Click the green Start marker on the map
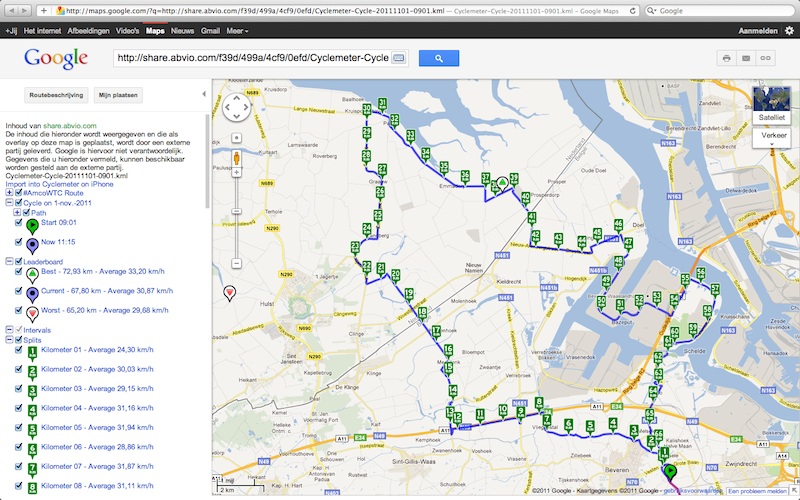The height and width of the screenshot is (500, 800). coord(670,471)
